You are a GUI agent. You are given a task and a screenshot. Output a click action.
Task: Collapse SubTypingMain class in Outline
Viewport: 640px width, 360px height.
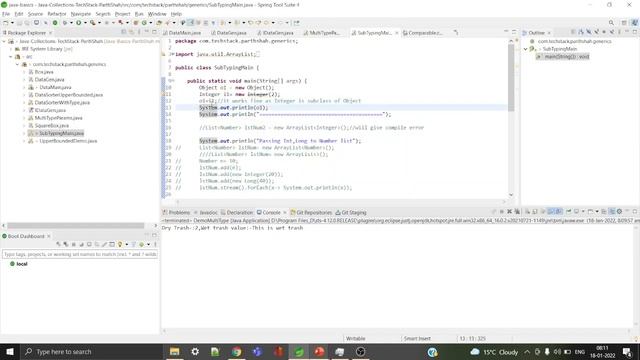pyautogui.click(x=526, y=49)
